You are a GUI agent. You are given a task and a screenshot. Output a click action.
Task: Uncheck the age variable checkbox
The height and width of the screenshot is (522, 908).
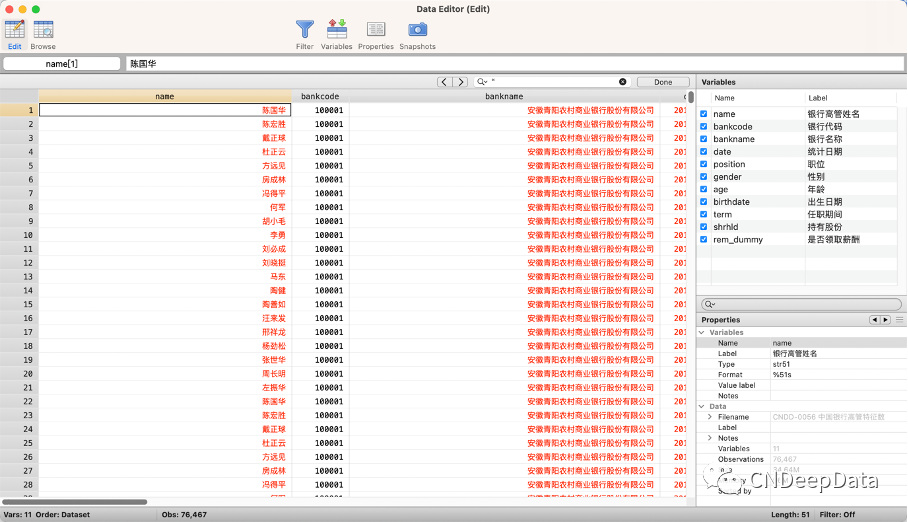click(x=704, y=189)
